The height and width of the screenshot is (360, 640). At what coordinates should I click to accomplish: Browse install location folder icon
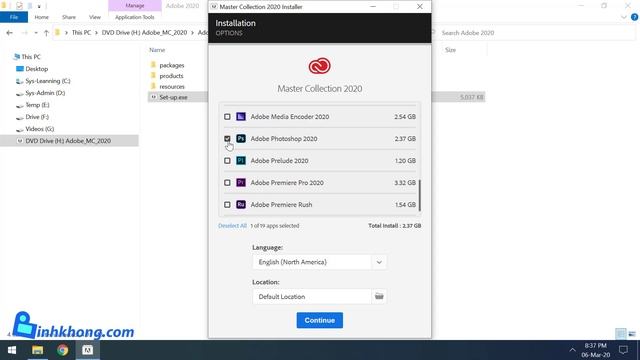click(x=379, y=297)
